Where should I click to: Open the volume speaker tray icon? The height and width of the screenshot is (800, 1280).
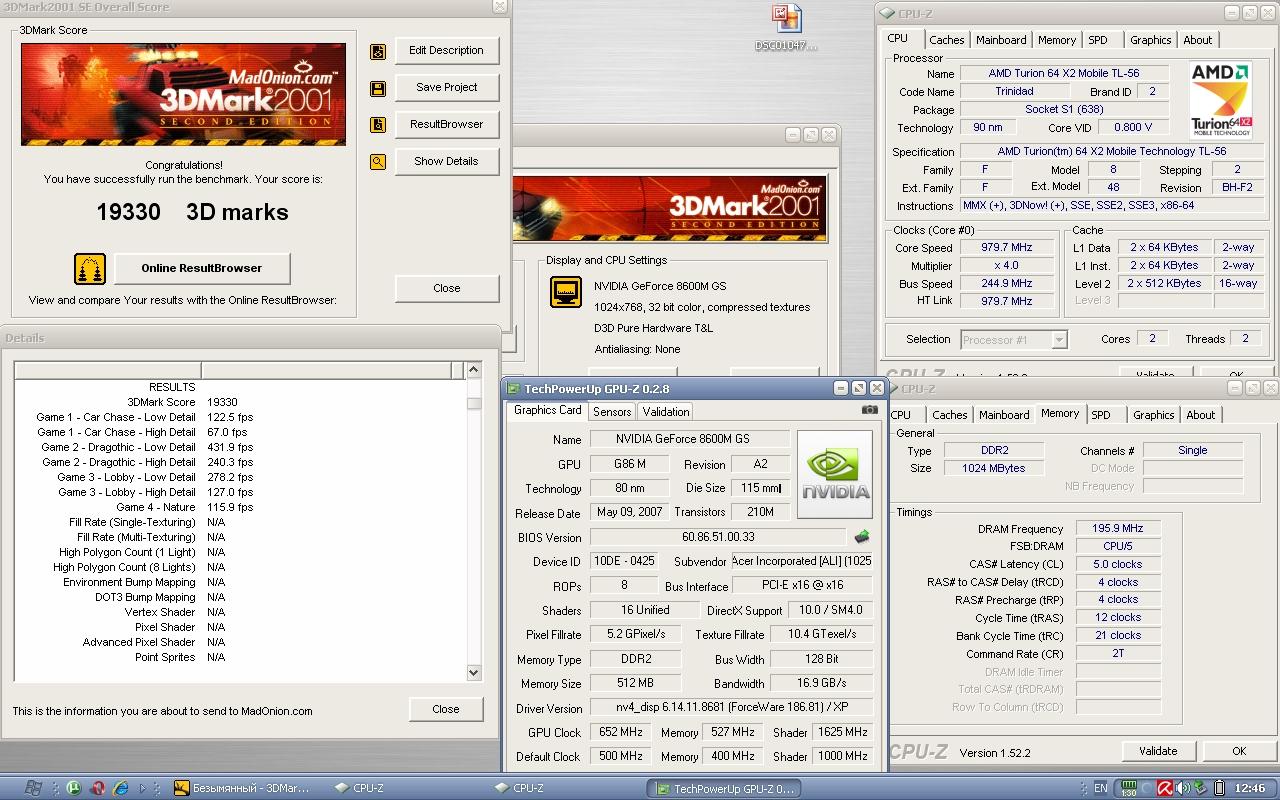(x=1183, y=788)
